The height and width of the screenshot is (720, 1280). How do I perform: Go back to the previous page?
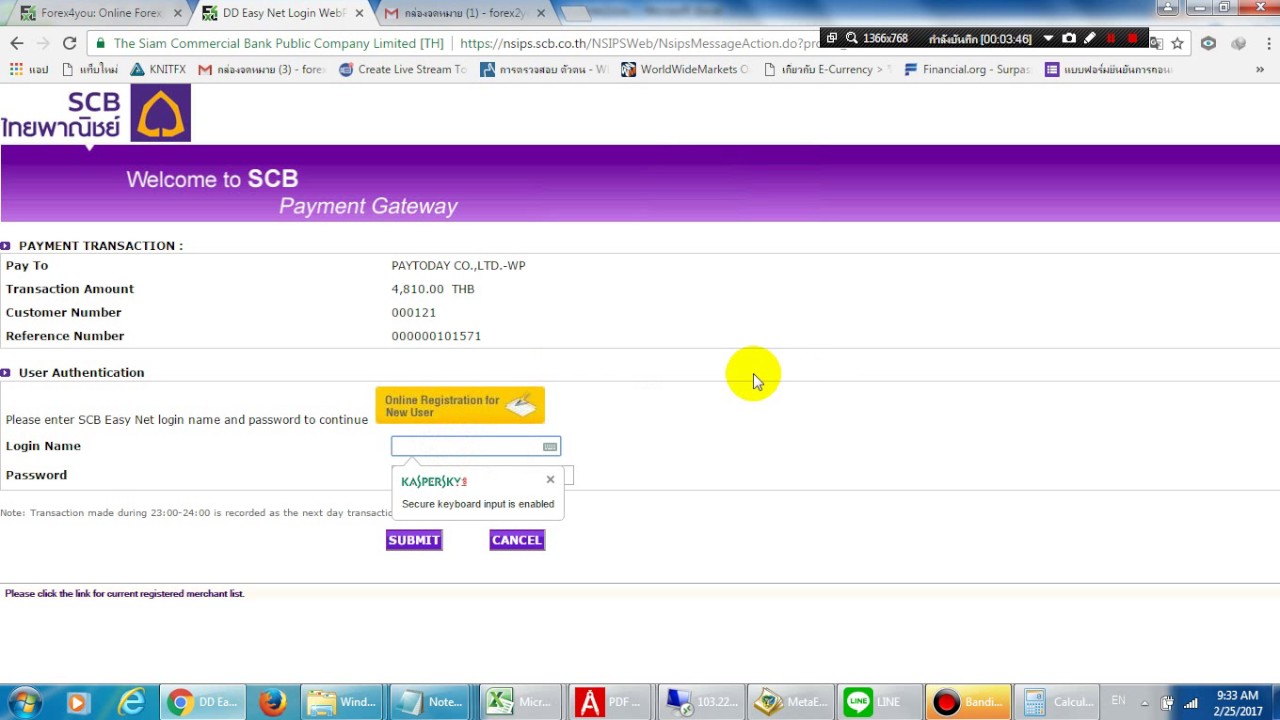point(17,43)
